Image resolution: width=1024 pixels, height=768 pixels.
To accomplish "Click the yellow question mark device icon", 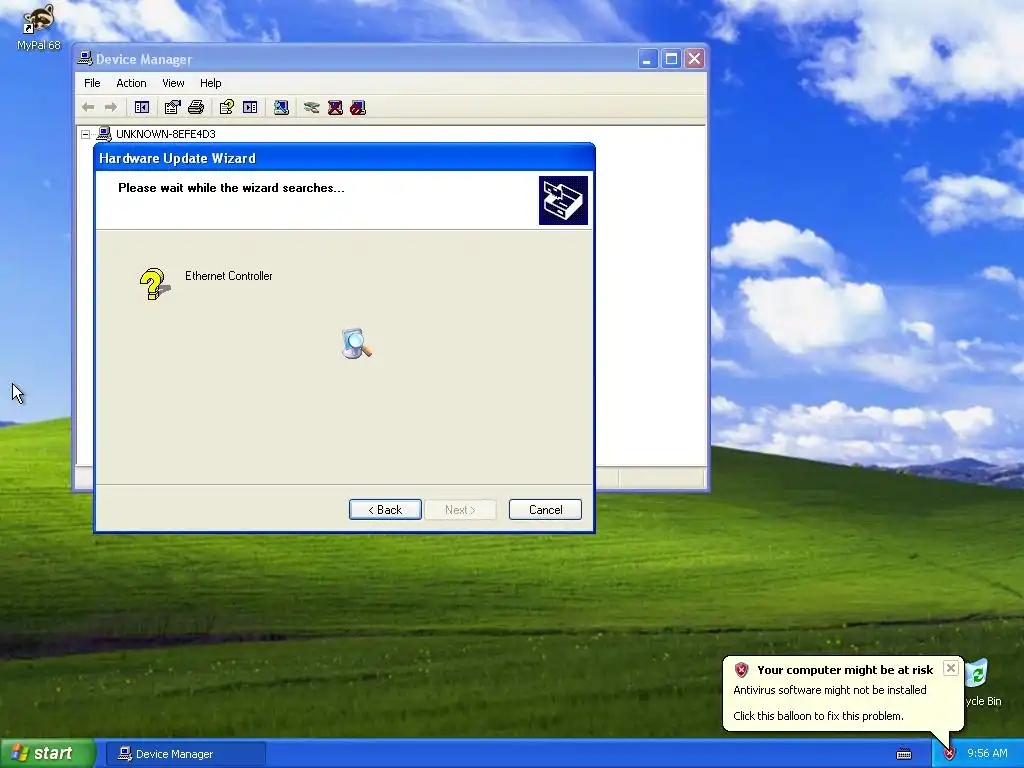I will 155,284.
